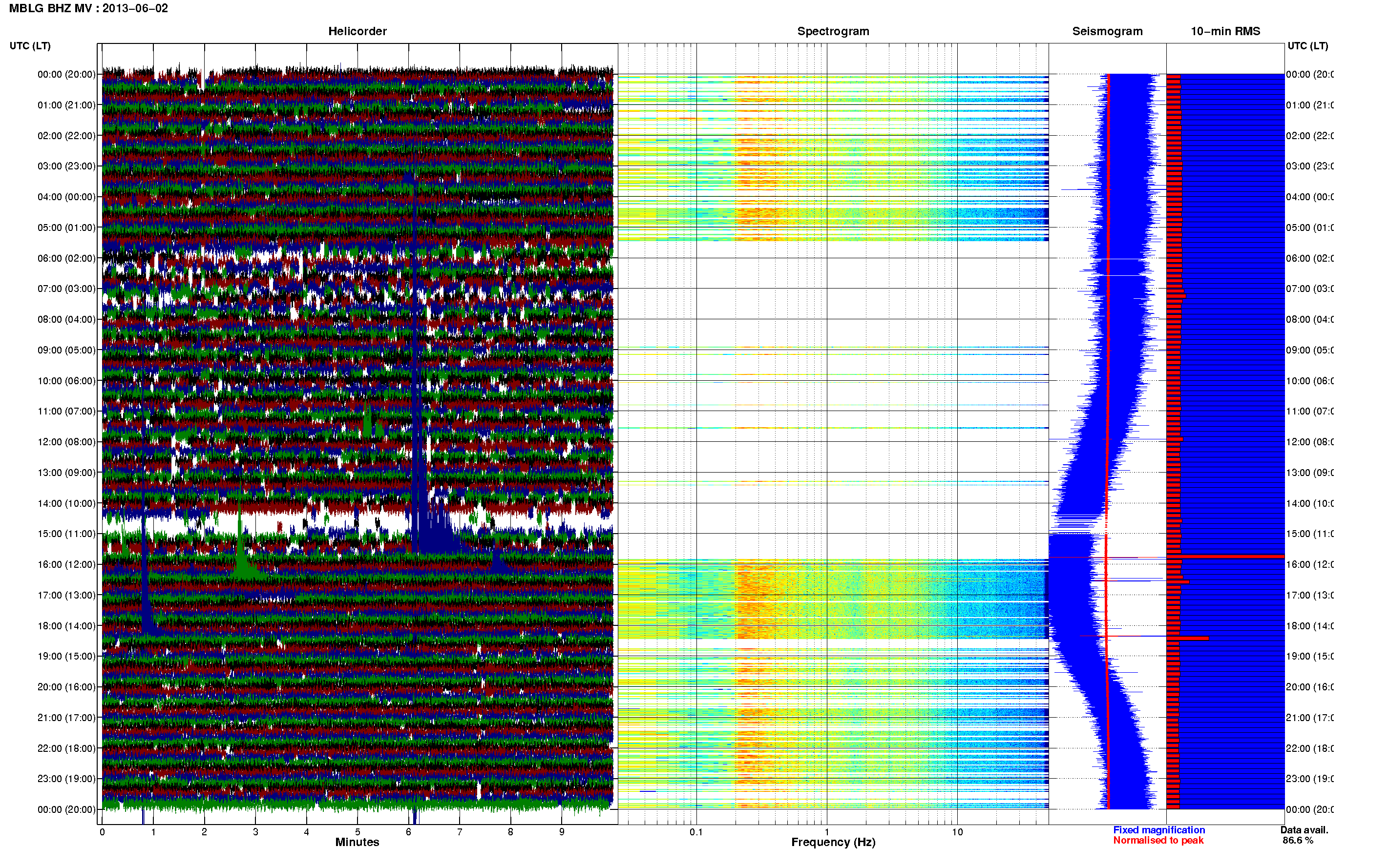
Task: Click the red 'Normalised to peak' legend text
Action: (1158, 841)
